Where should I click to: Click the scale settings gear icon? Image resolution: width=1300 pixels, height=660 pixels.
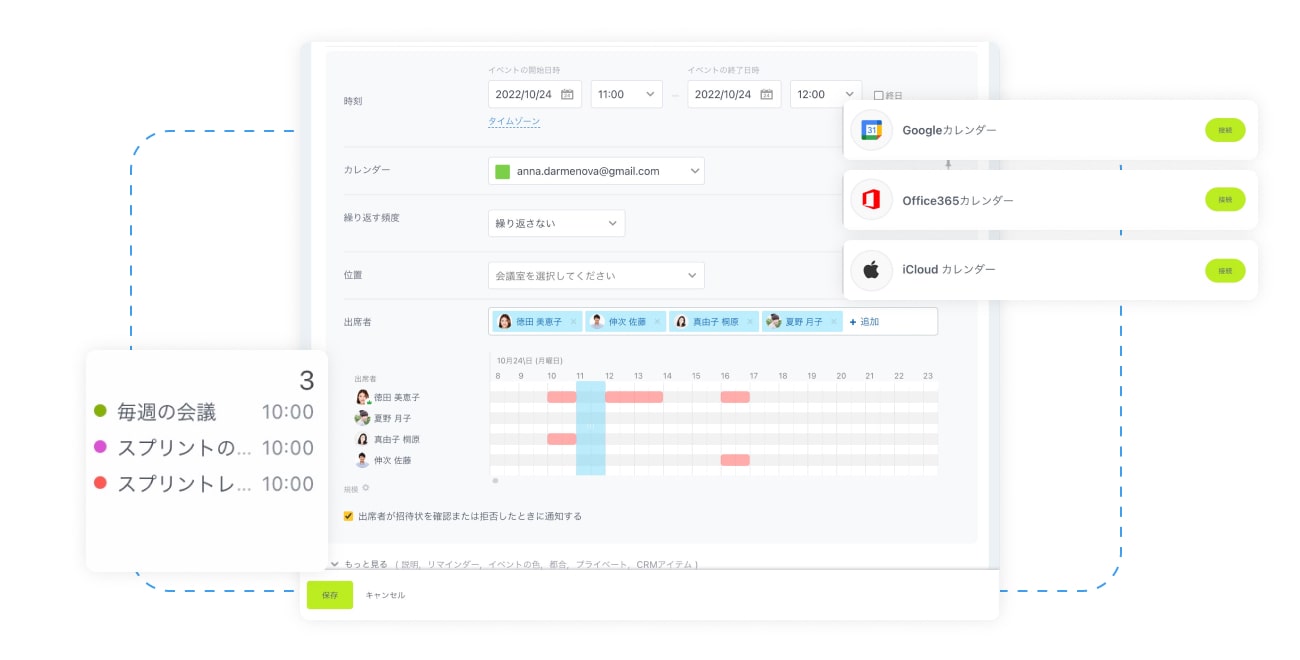point(366,488)
